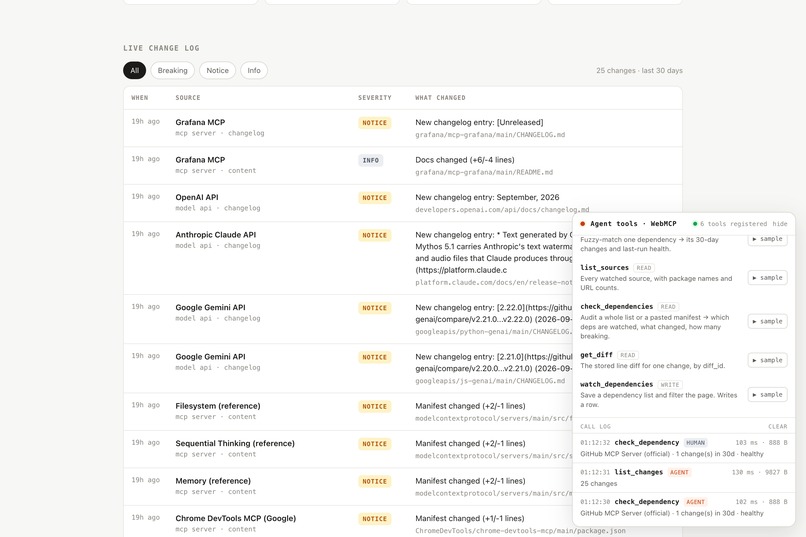Filter change log by Breaking
Viewport: 806px width, 537px height.
[x=173, y=70]
